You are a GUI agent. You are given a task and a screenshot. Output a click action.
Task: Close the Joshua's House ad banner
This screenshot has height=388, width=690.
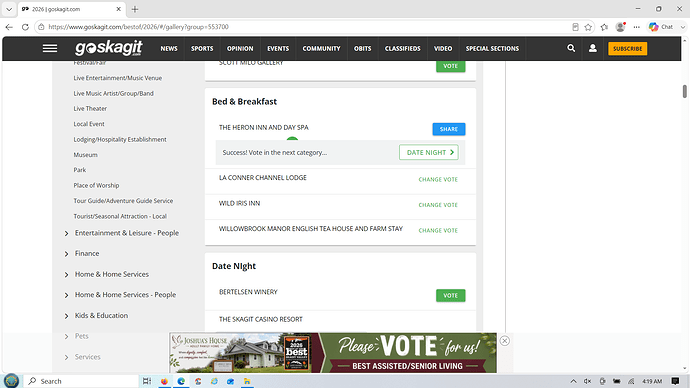pos(505,341)
